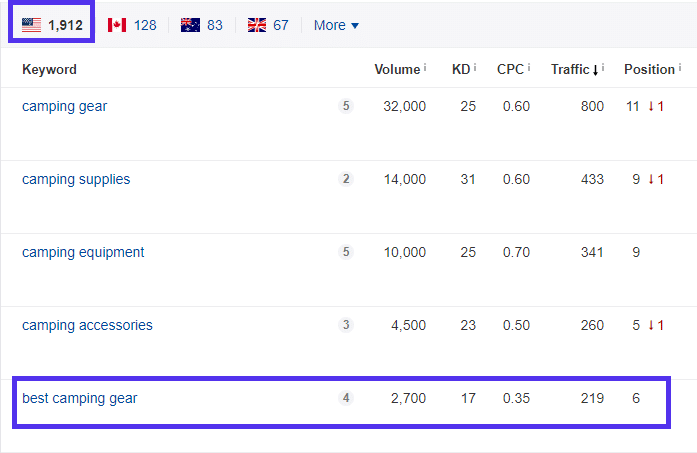
Task: Select the United States flag tab
Action: [x=52, y=24]
